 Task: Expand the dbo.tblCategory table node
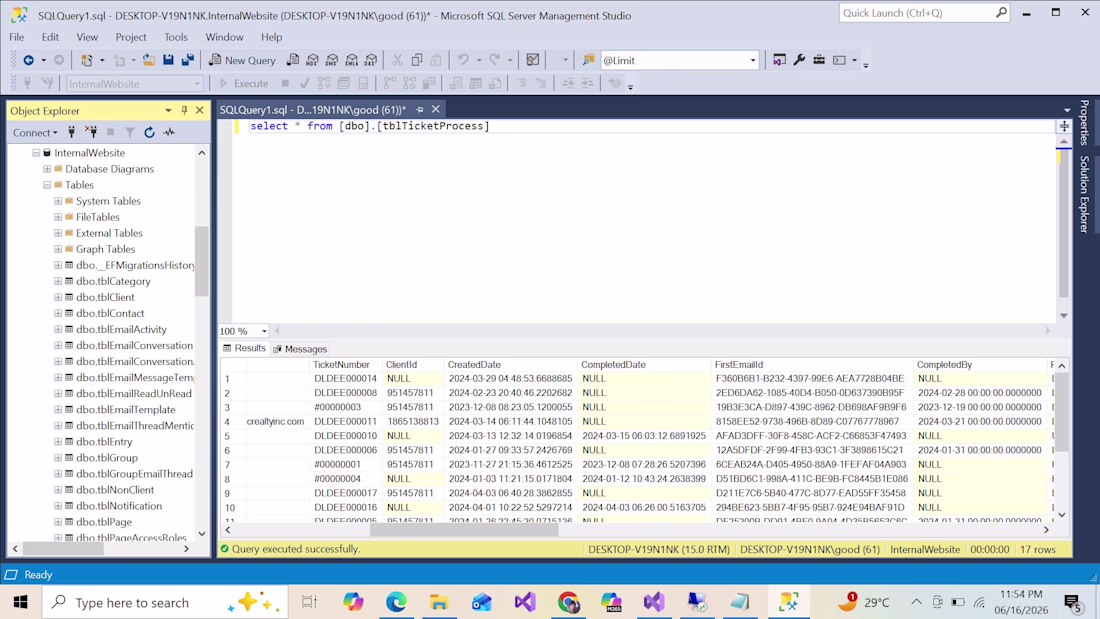(x=58, y=281)
